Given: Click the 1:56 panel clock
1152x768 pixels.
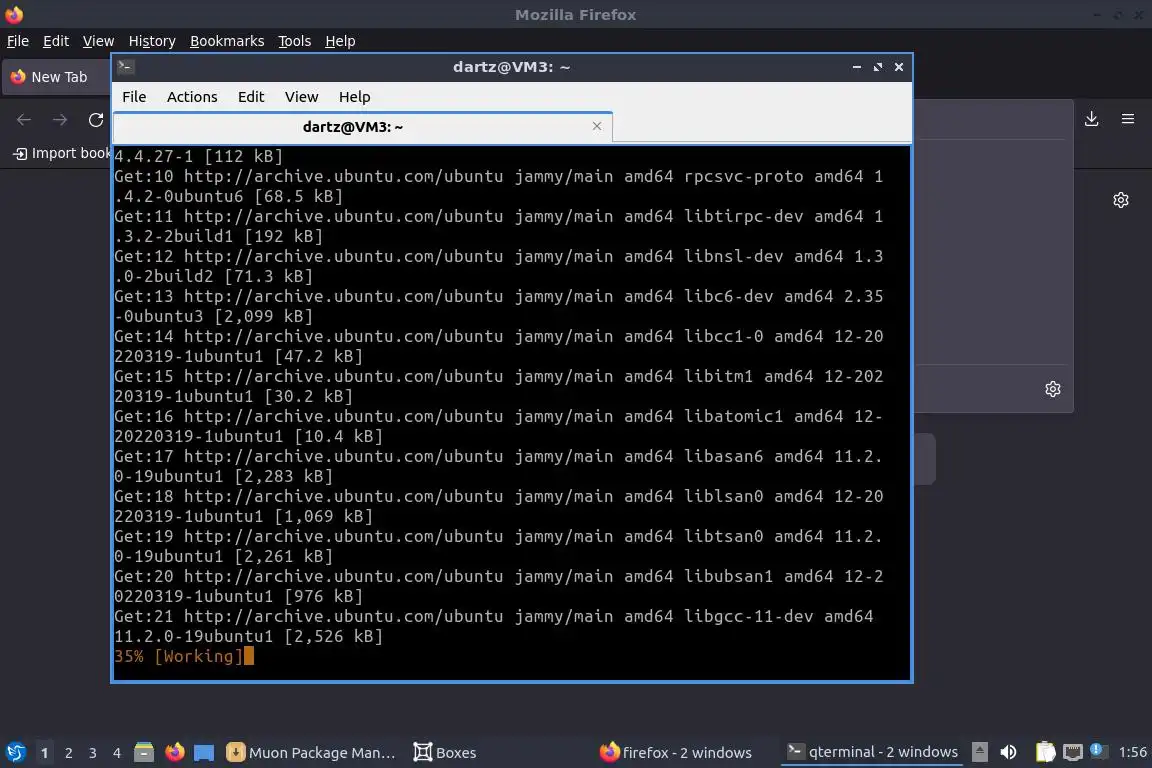Looking at the screenshot, I should (1132, 752).
